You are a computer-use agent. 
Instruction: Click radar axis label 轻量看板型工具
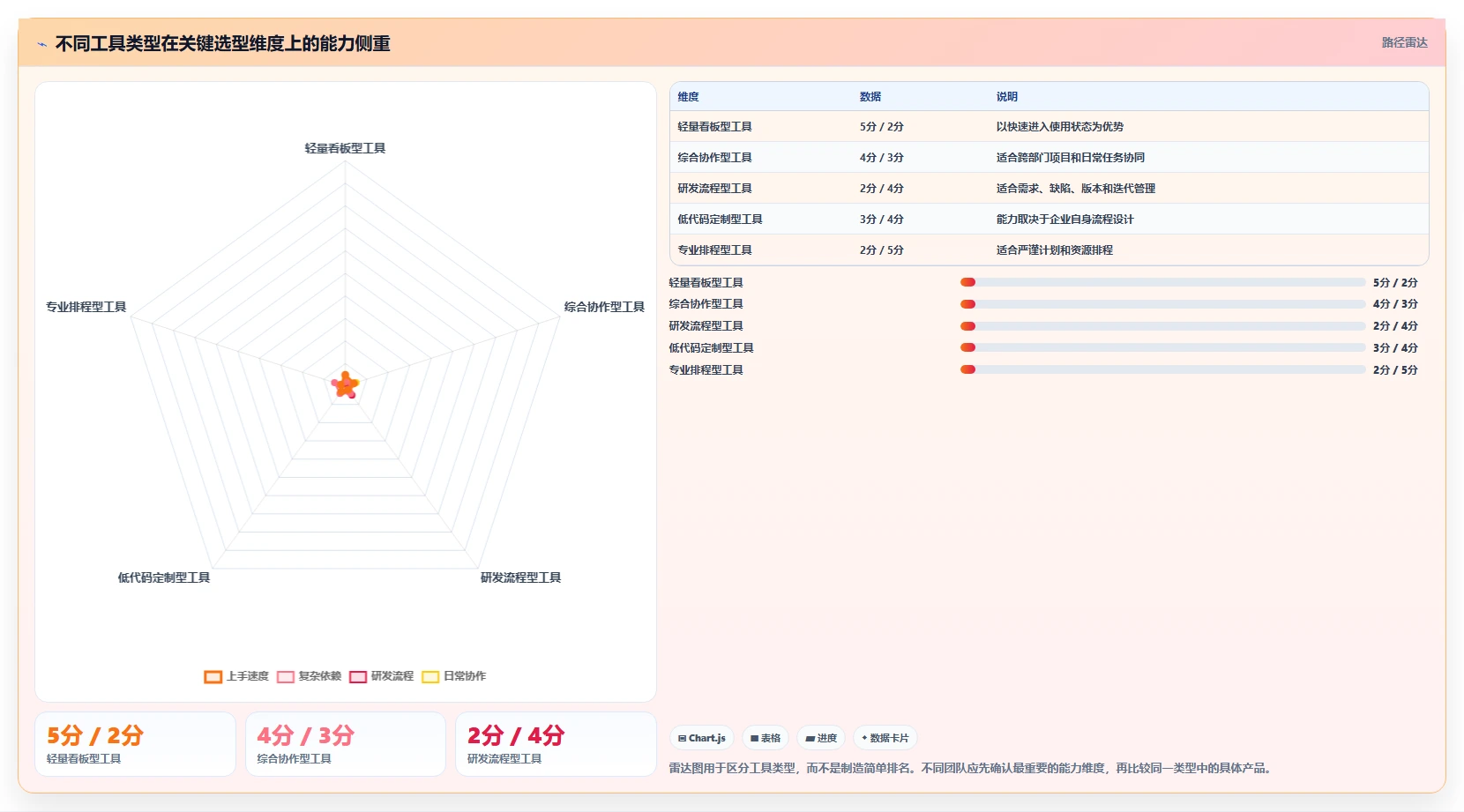click(345, 148)
